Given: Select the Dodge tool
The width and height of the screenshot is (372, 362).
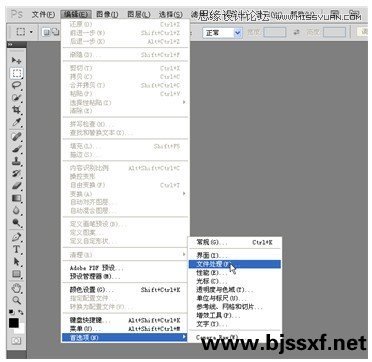Looking at the screenshot, I should 16,223.
